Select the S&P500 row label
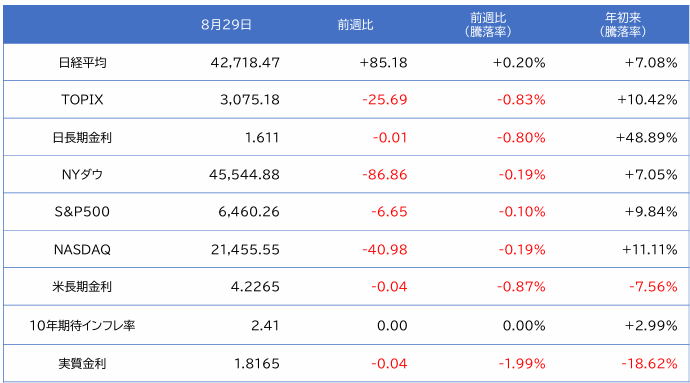The height and width of the screenshot is (383, 690). (82, 212)
